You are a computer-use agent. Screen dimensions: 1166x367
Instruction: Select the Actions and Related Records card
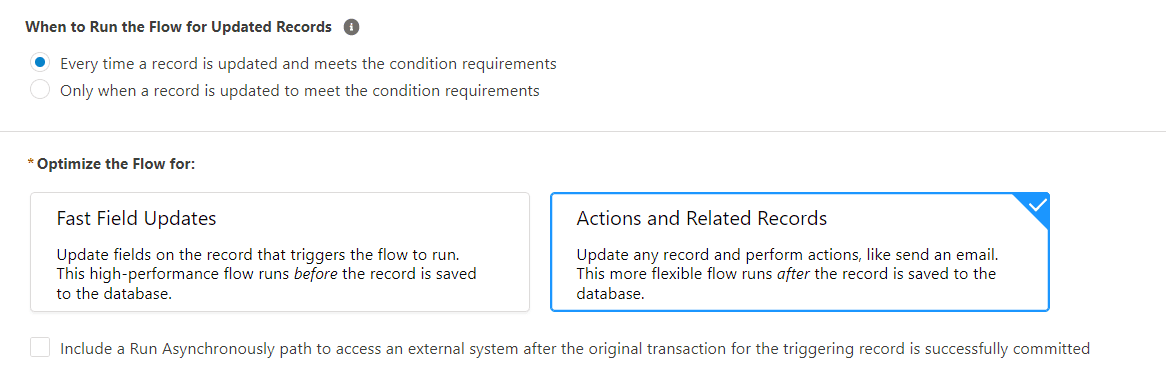pos(799,252)
